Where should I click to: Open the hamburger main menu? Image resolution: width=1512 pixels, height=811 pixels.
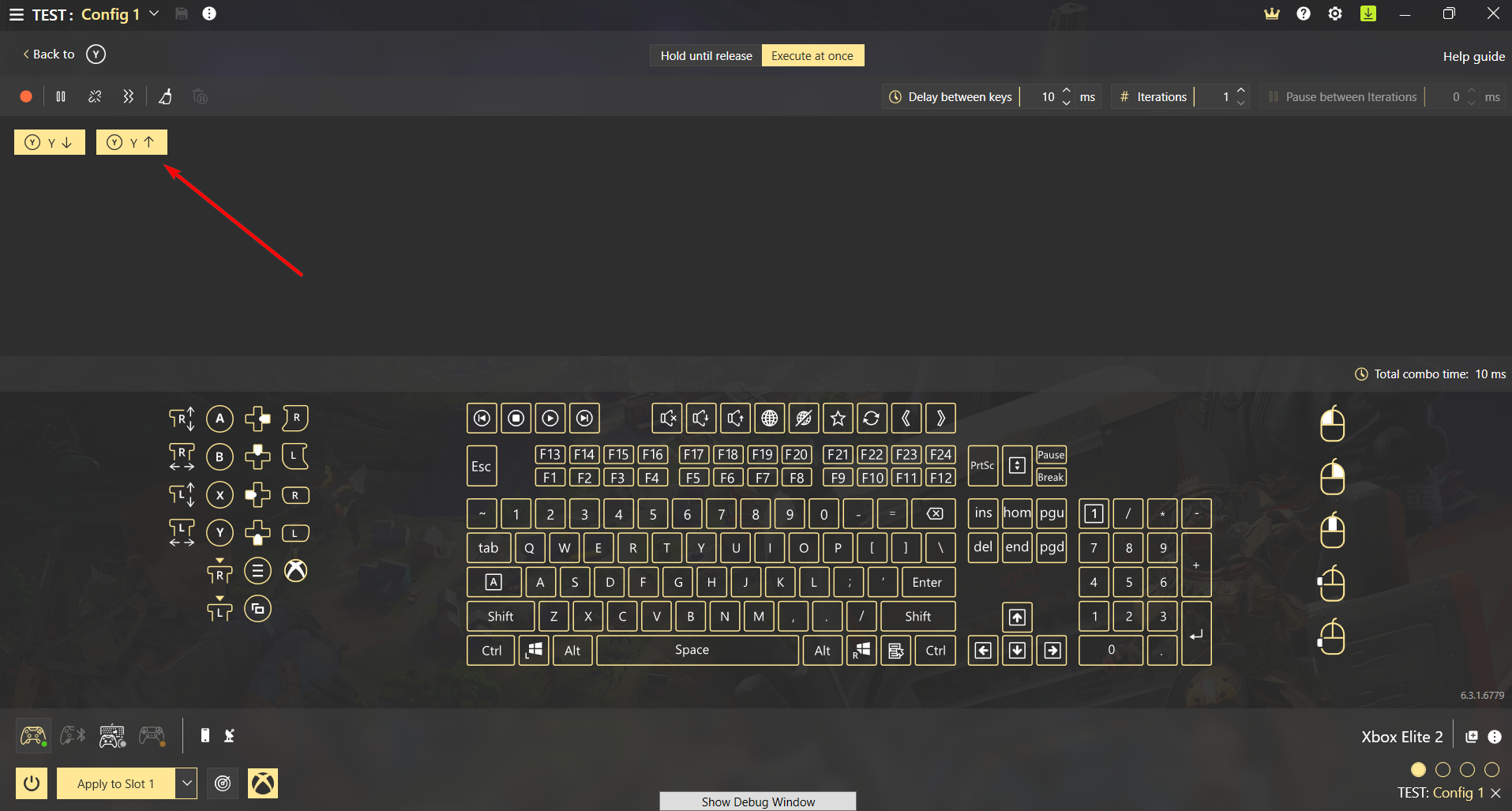[16, 14]
